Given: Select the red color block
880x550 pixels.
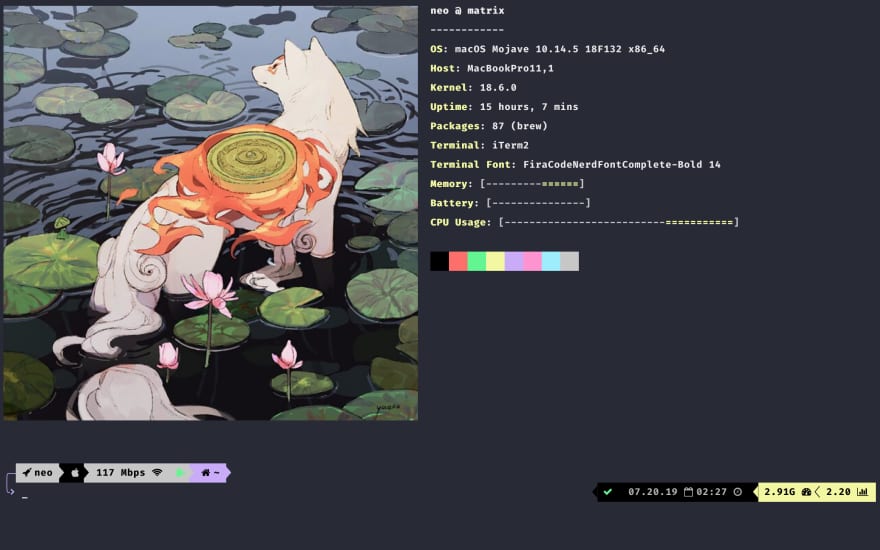Looking at the screenshot, I should click(x=458, y=261).
